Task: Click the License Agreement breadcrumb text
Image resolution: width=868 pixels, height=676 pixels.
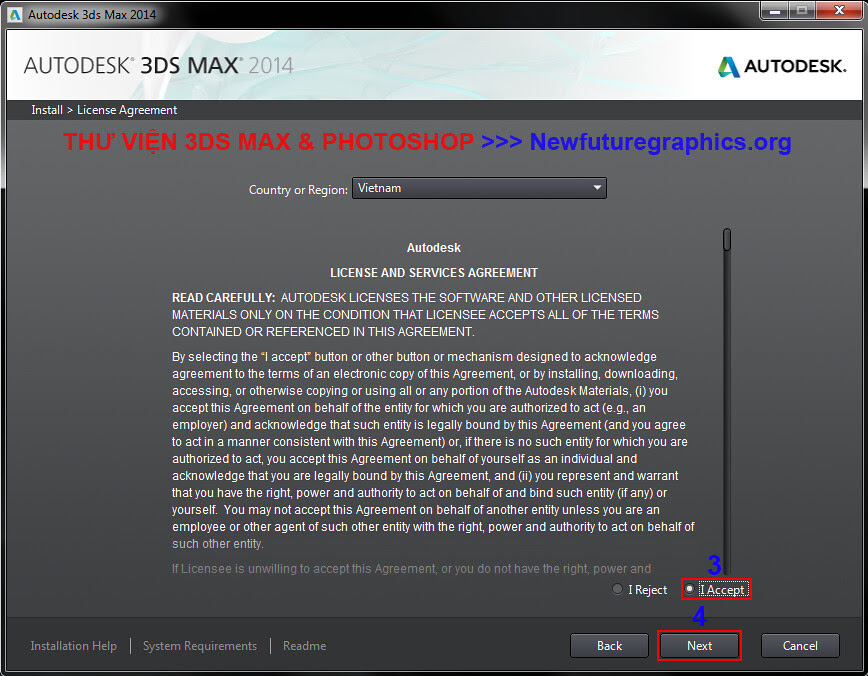Action: tap(127, 110)
